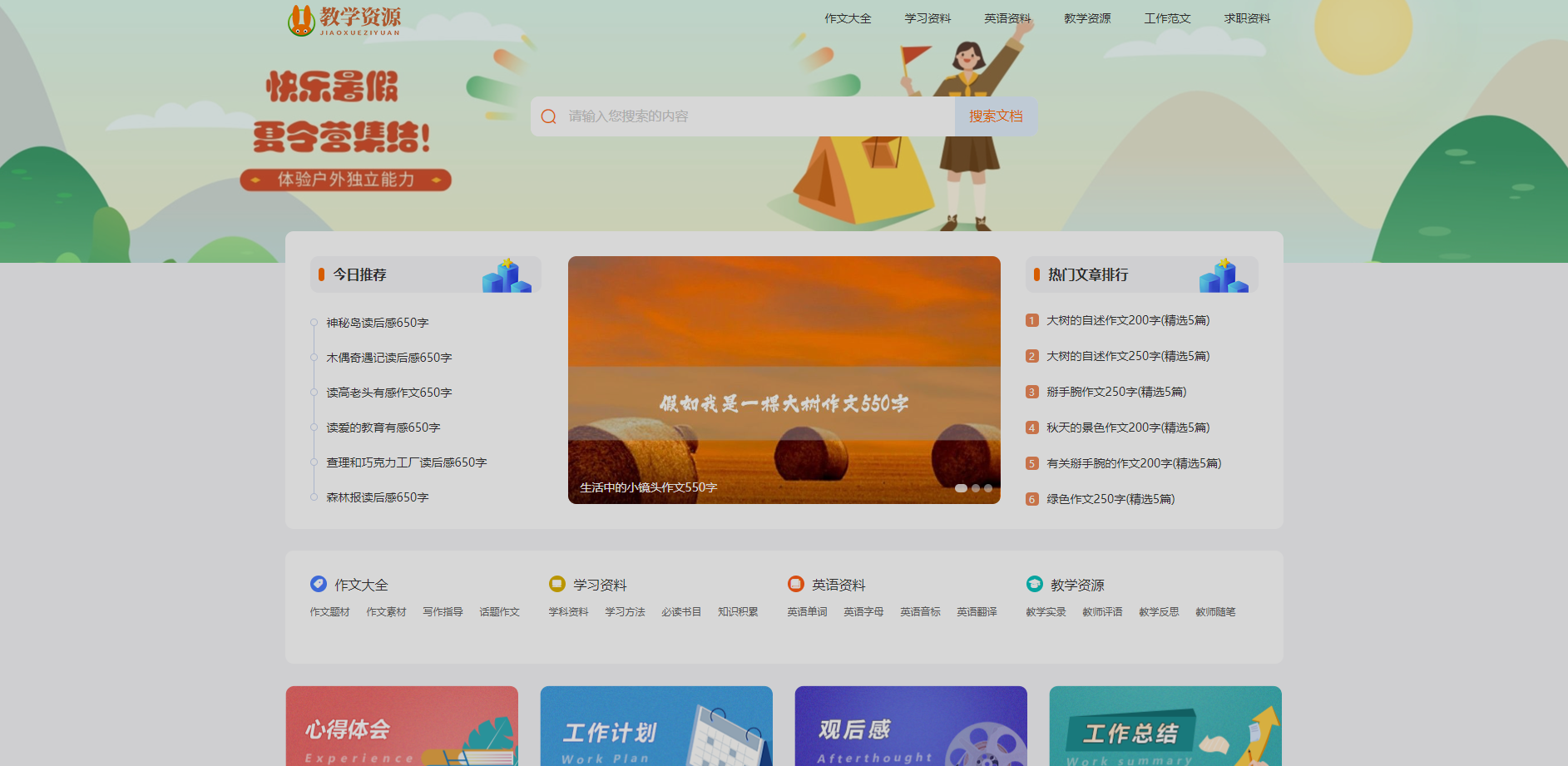Click inside the search input field
This screenshot has height=766, width=1568.
tap(749, 116)
